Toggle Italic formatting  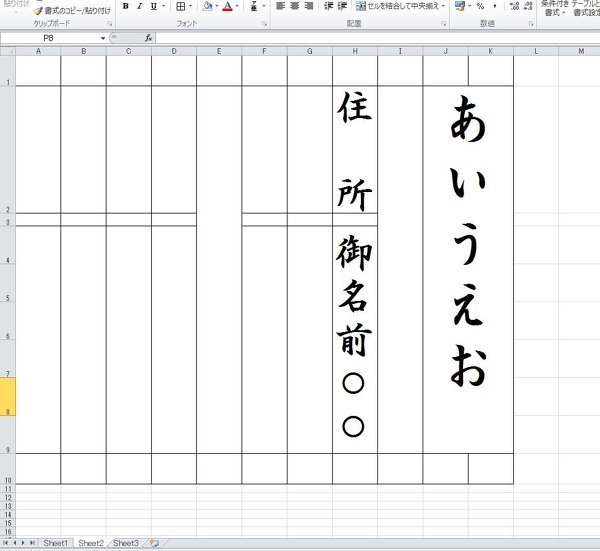(140, 6)
